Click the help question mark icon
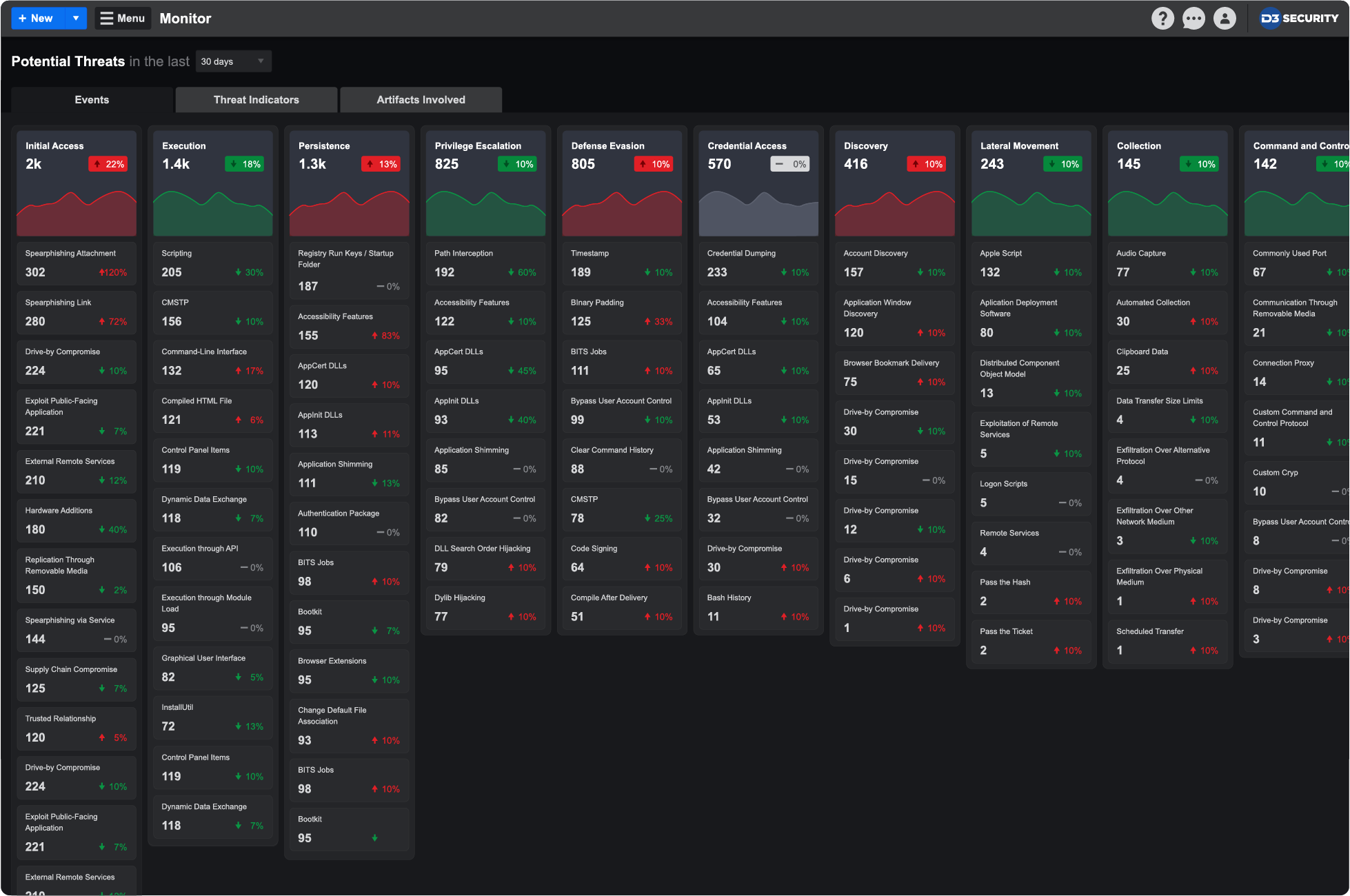 [1162, 19]
